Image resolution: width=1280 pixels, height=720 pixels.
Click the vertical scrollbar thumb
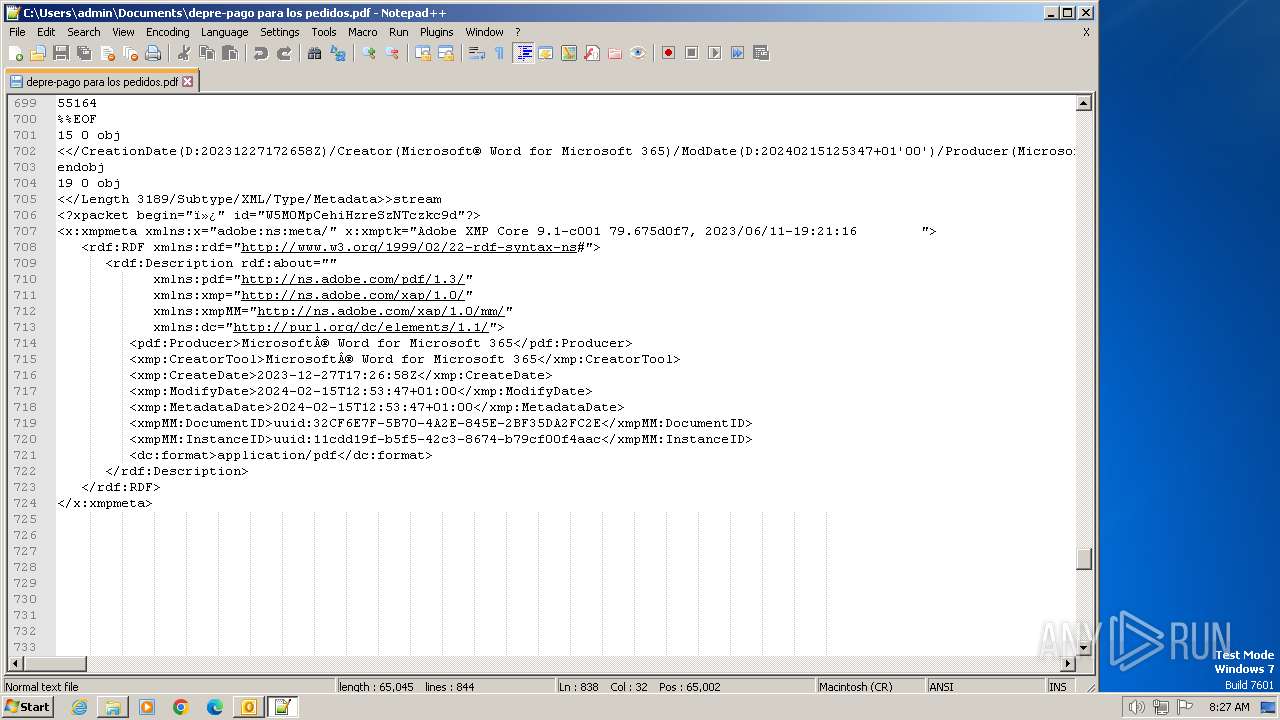tap(1084, 559)
